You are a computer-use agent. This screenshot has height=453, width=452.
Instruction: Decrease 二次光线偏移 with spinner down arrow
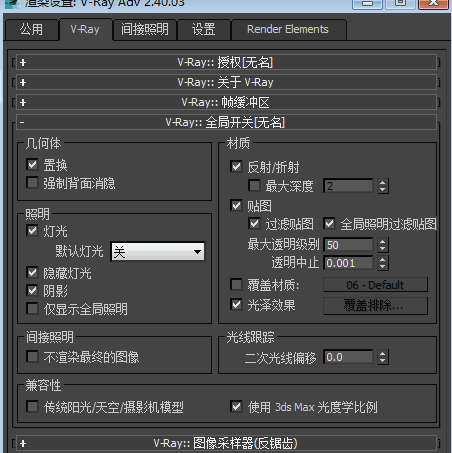(383, 361)
